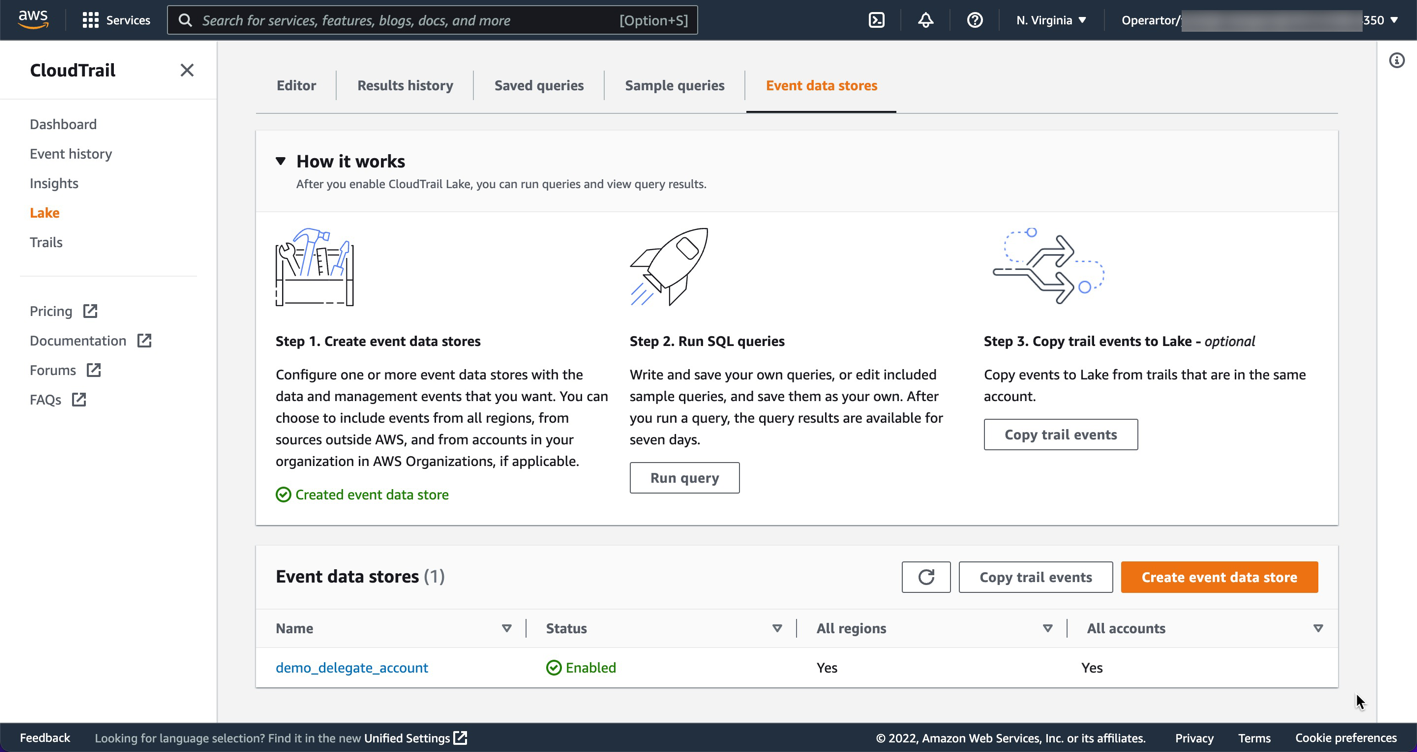Go to Dashboard in the sidebar
1417x752 pixels.
point(63,124)
